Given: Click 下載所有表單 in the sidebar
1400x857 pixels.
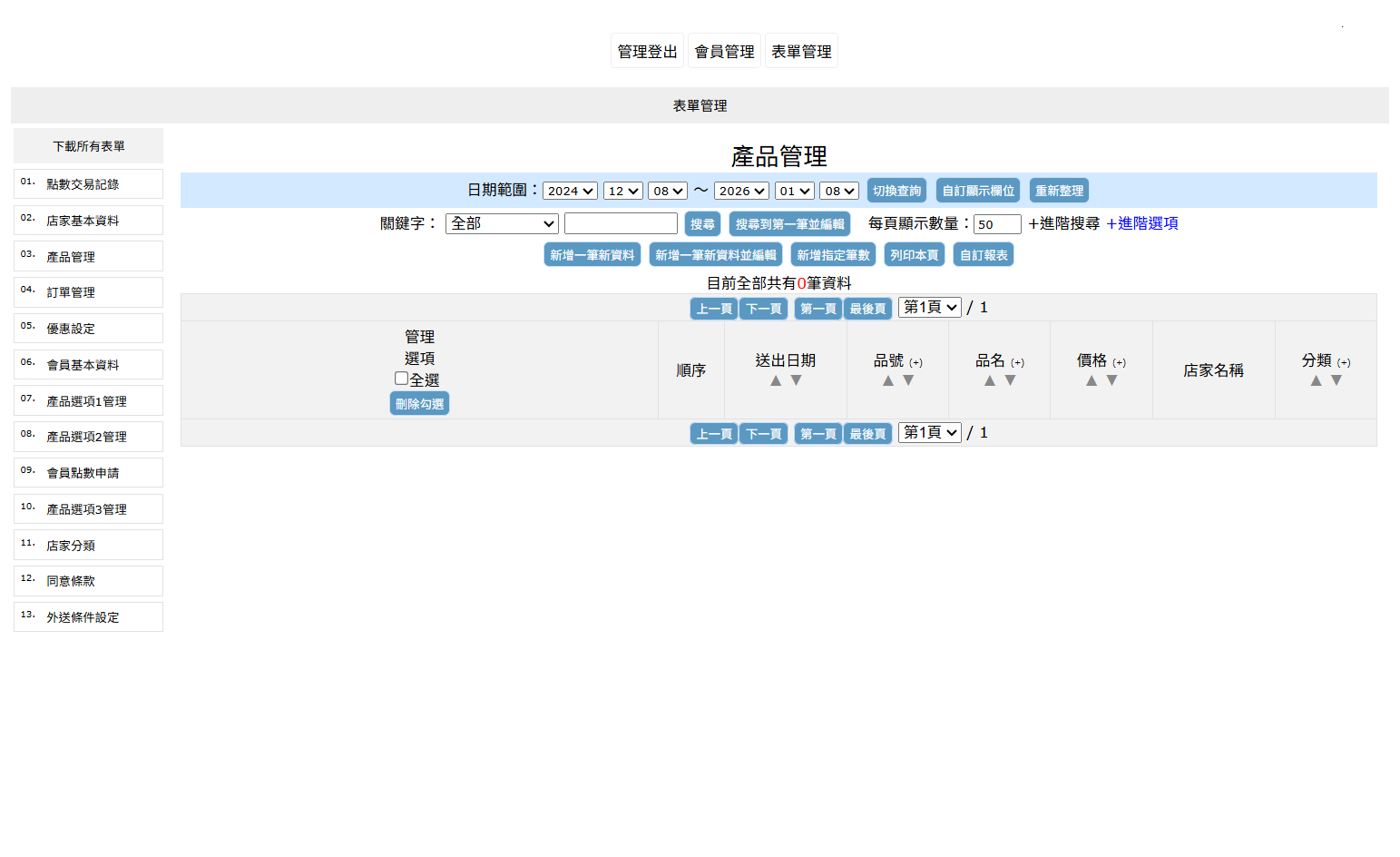Looking at the screenshot, I should click(88, 146).
